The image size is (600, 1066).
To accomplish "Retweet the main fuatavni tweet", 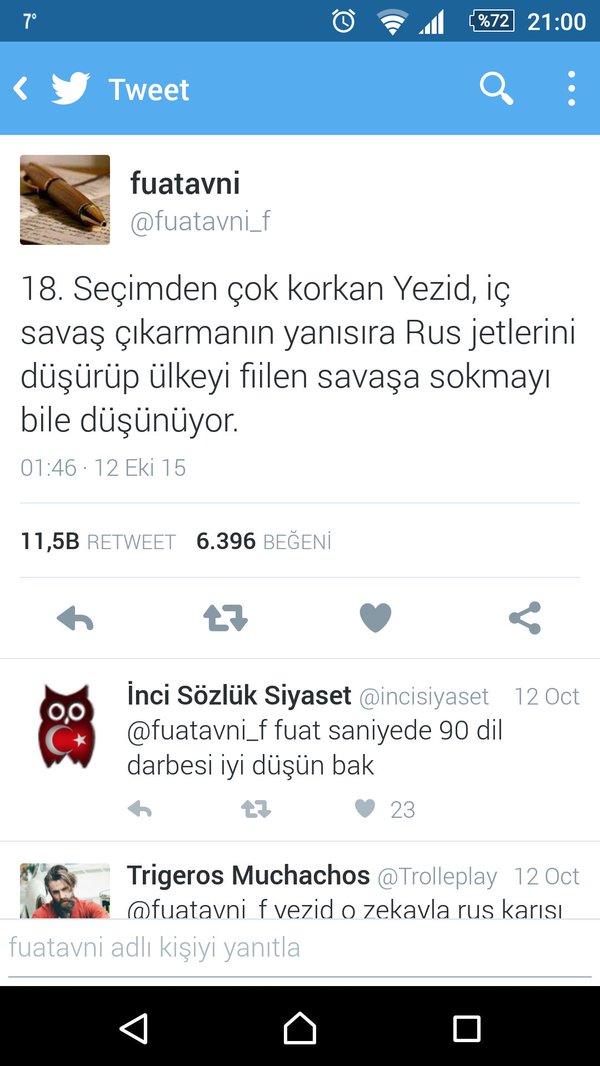I will tap(226, 618).
